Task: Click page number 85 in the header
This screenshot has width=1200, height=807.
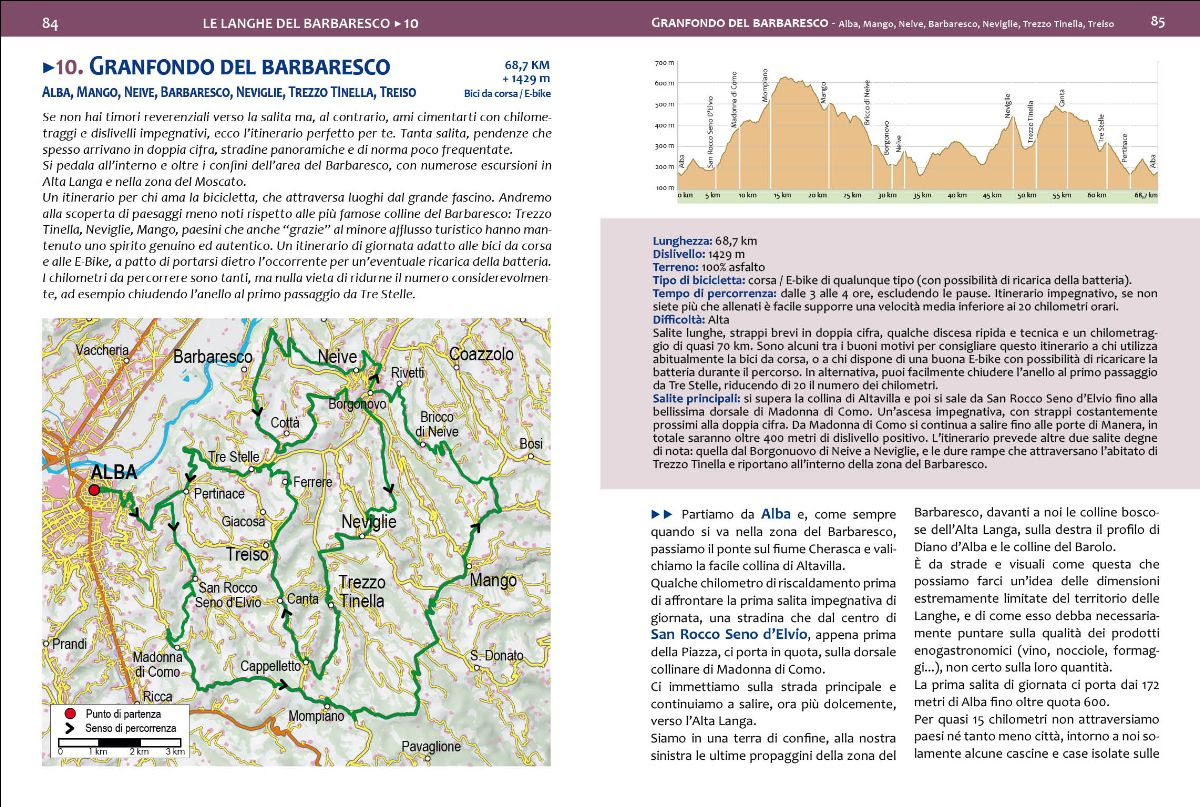Action: 1158,20
